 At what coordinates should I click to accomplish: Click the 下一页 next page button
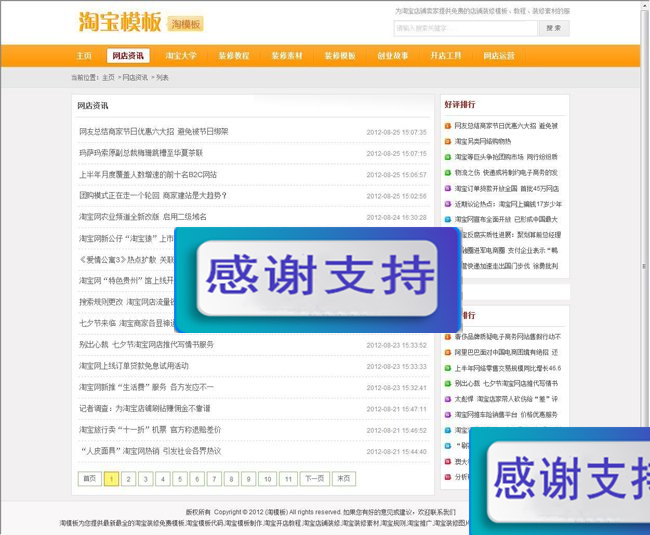pos(315,479)
